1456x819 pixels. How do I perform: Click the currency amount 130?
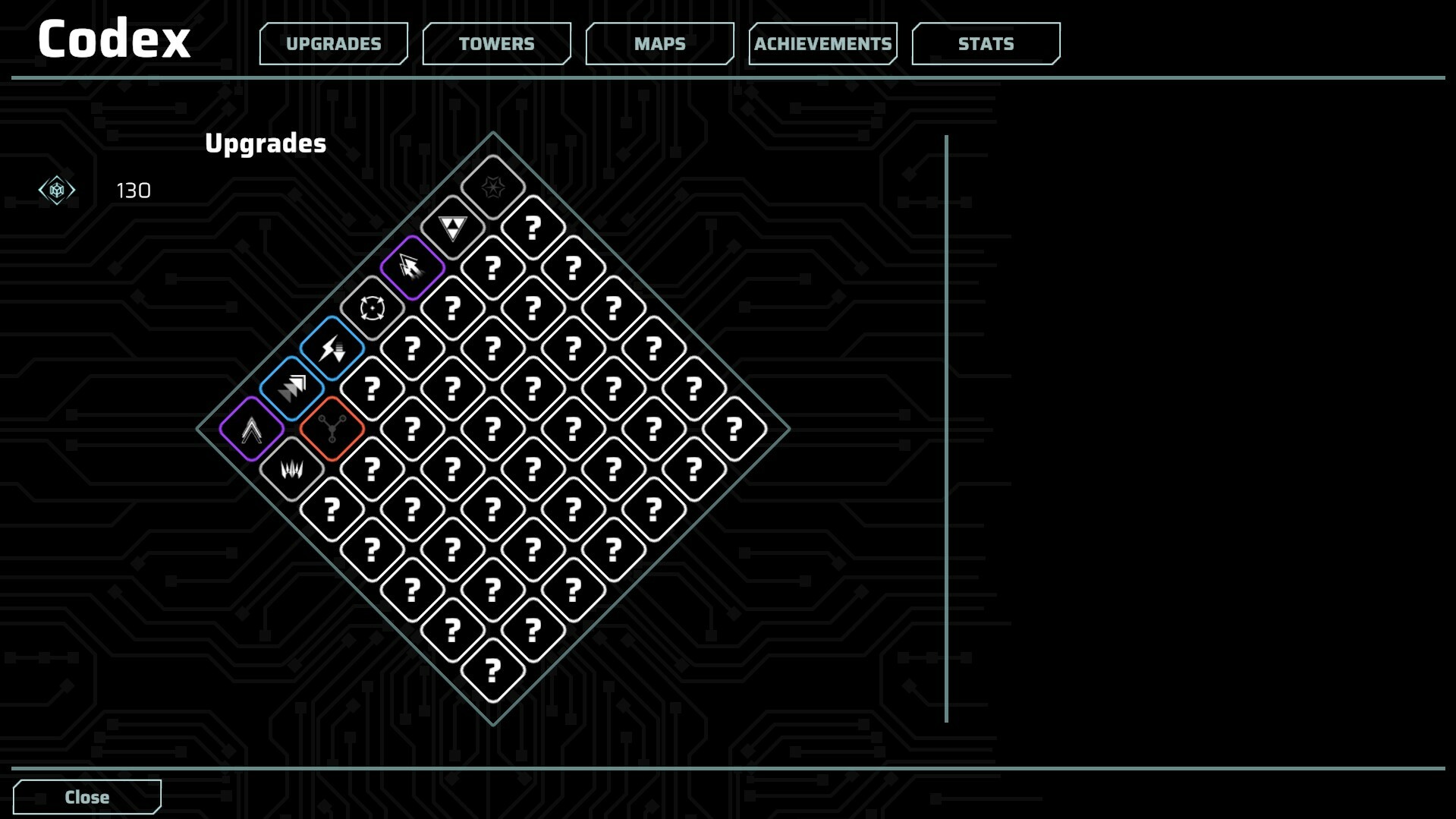tap(134, 191)
